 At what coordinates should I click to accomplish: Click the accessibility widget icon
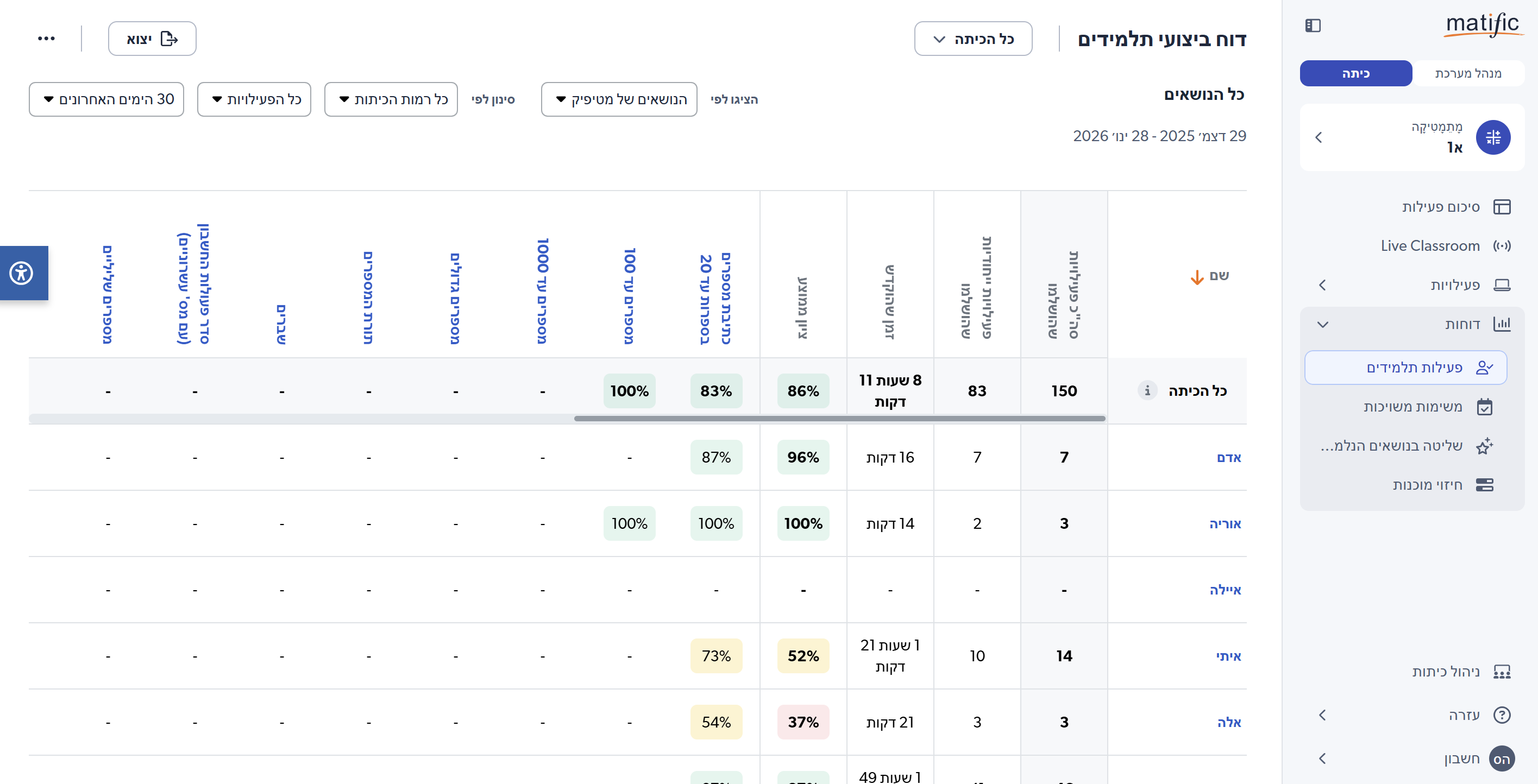click(x=22, y=273)
